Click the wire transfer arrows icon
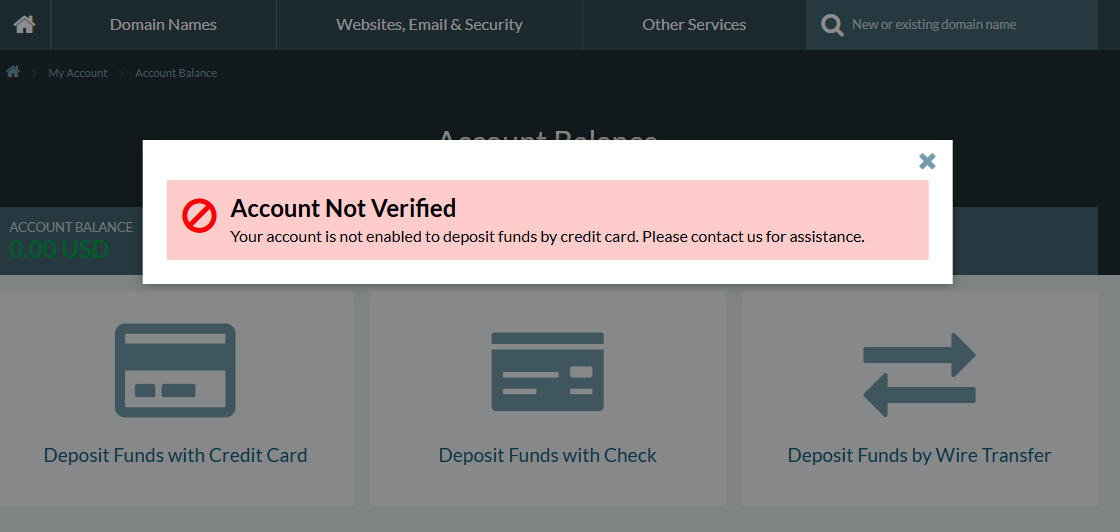The height and width of the screenshot is (532, 1120). (919, 375)
